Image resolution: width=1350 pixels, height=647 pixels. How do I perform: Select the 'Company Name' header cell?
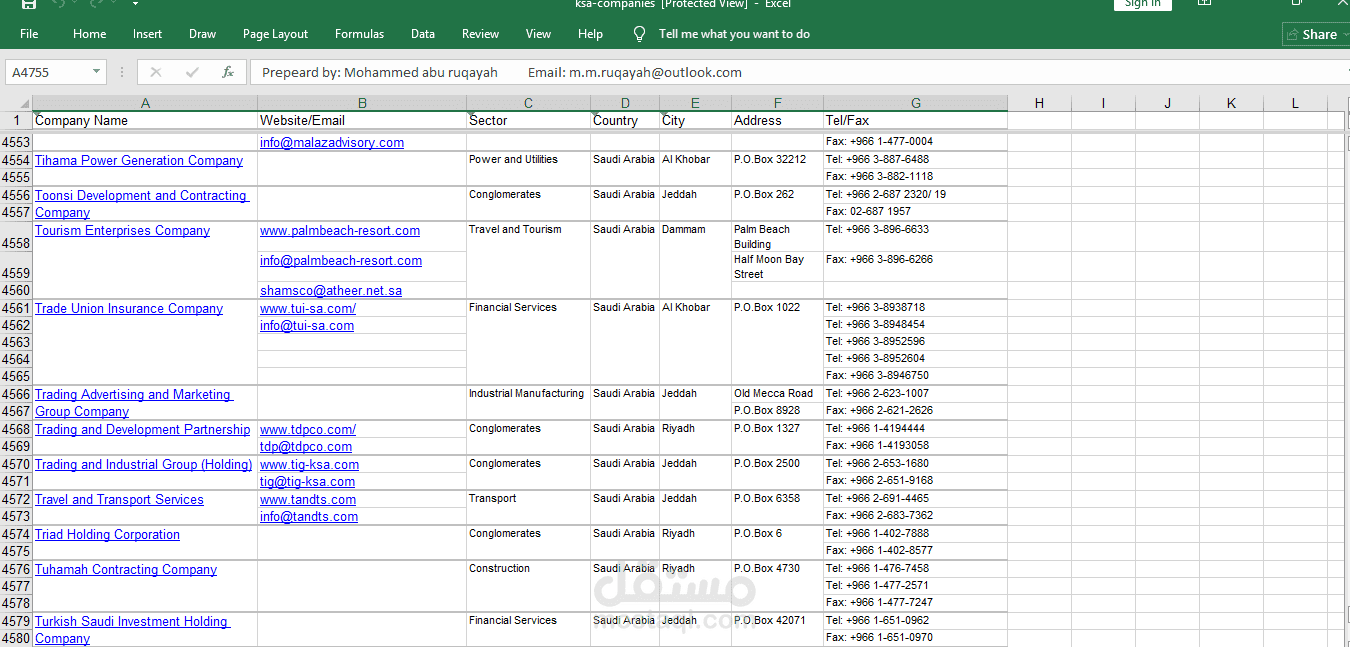tap(145, 120)
